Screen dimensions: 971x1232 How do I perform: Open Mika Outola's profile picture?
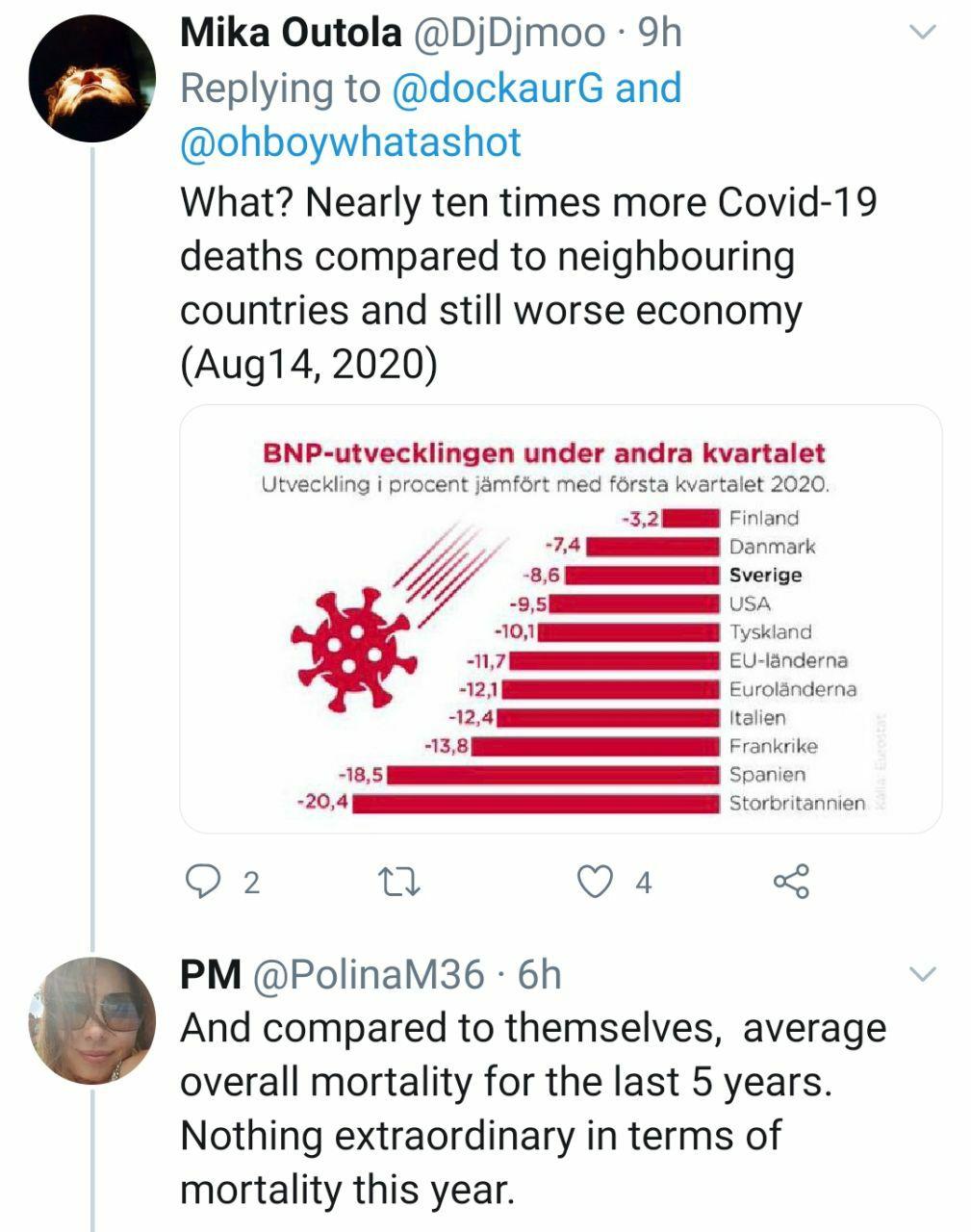[91, 79]
